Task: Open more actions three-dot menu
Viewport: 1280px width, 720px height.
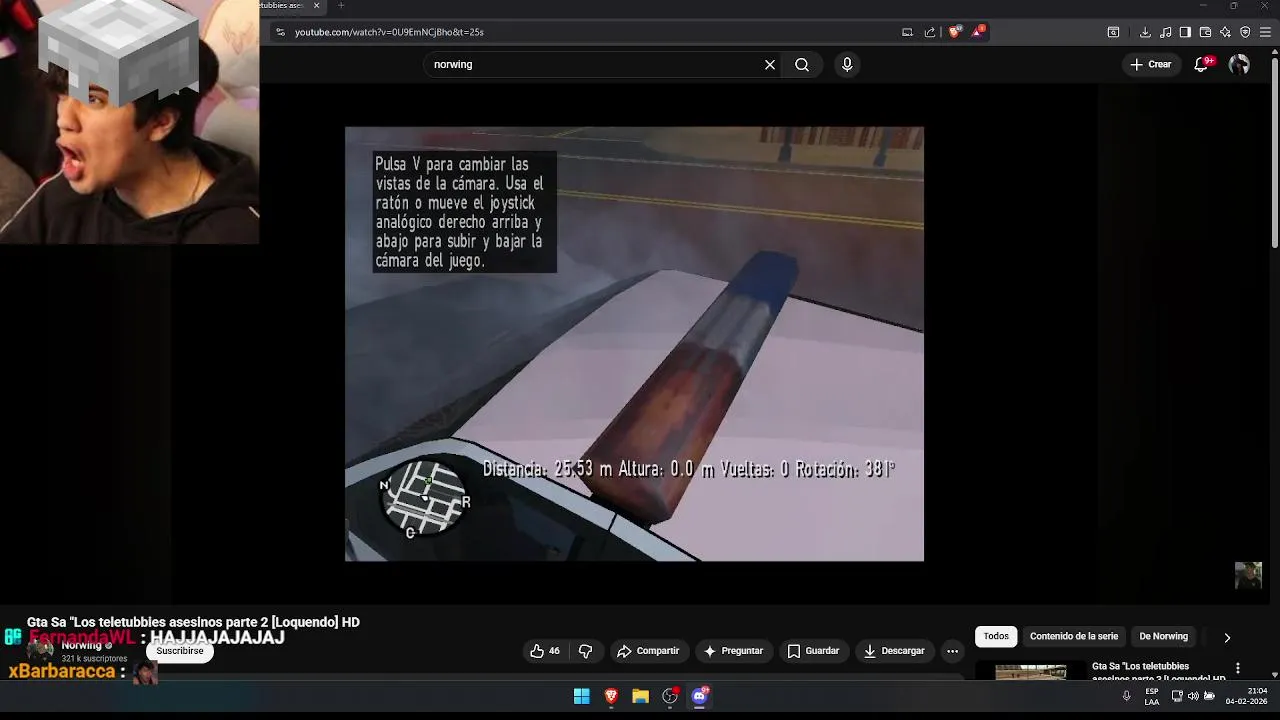Action: click(953, 651)
